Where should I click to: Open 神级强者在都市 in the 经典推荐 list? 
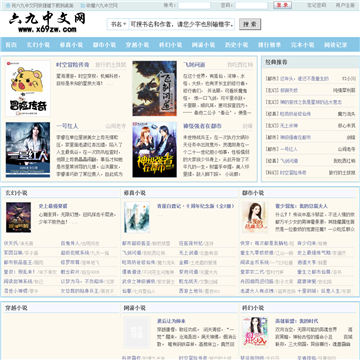pos(296,137)
